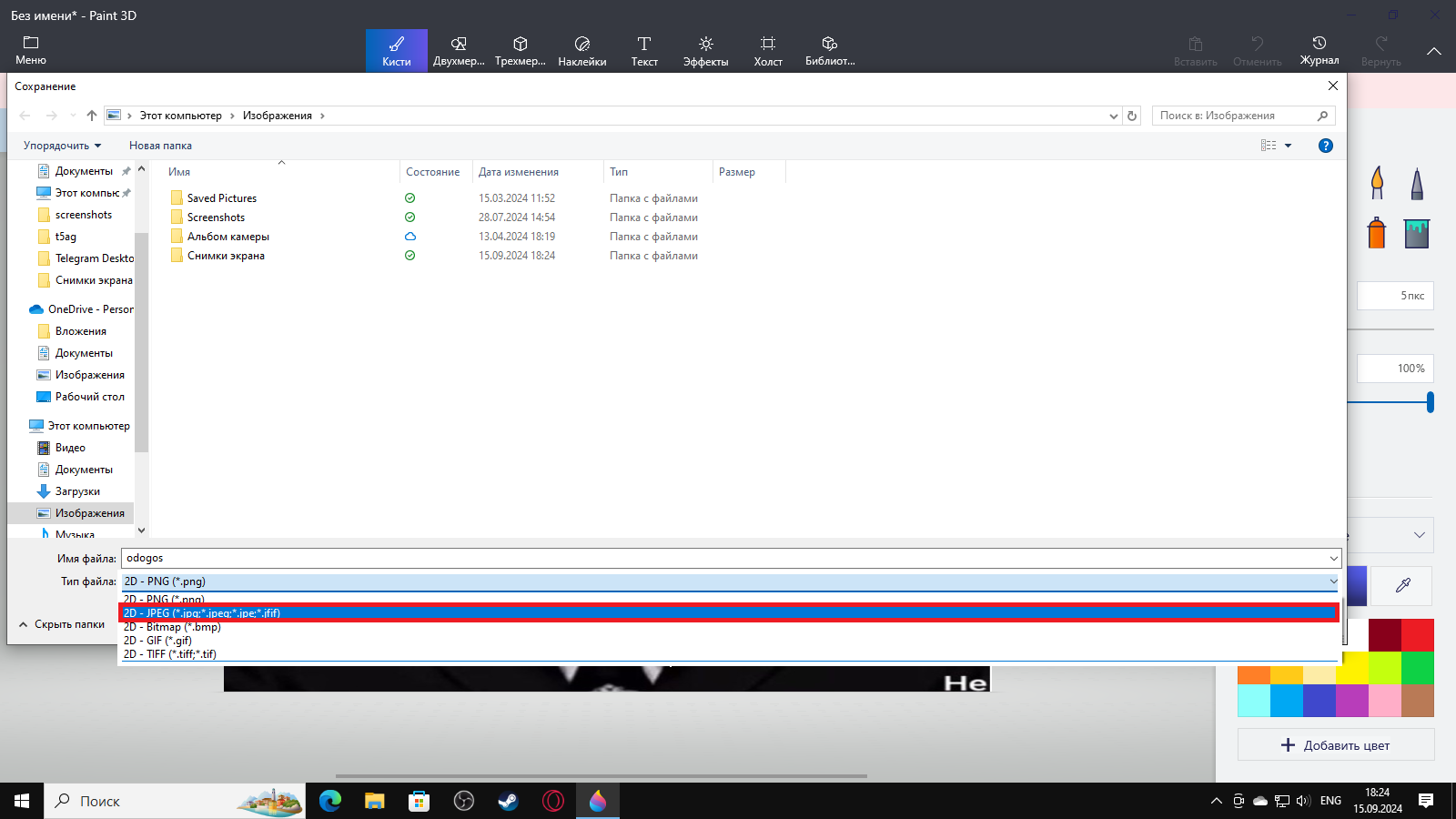
Task: Select the pink color swatch
Action: click(x=1385, y=701)
